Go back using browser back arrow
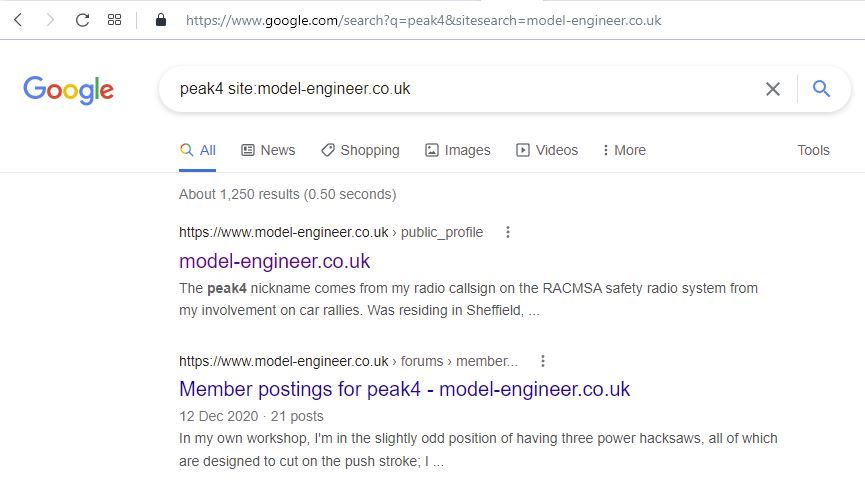Viewport: 865px width, 488px height. [18, 20]
